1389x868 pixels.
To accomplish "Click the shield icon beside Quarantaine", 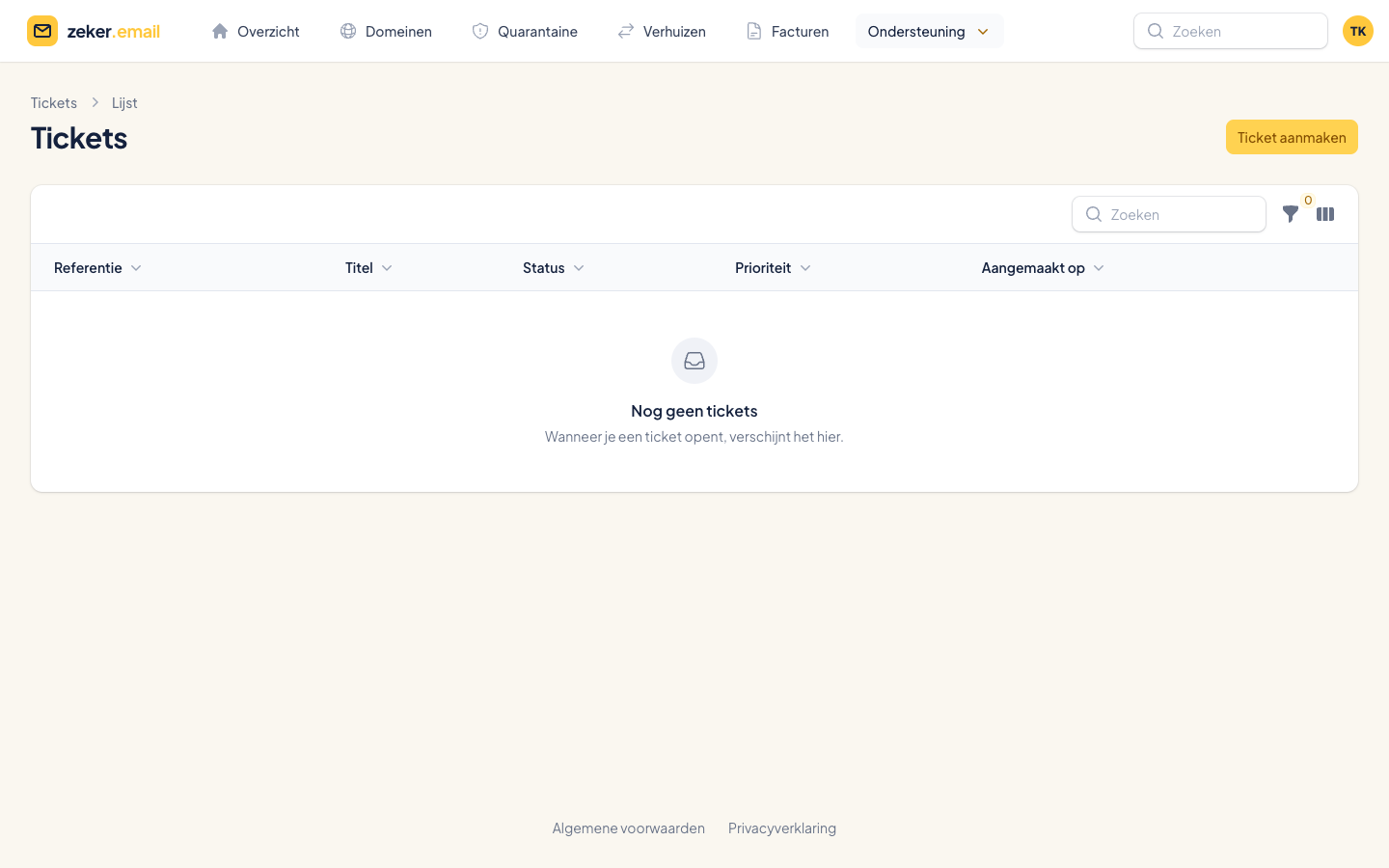I will tap(480, 31).
